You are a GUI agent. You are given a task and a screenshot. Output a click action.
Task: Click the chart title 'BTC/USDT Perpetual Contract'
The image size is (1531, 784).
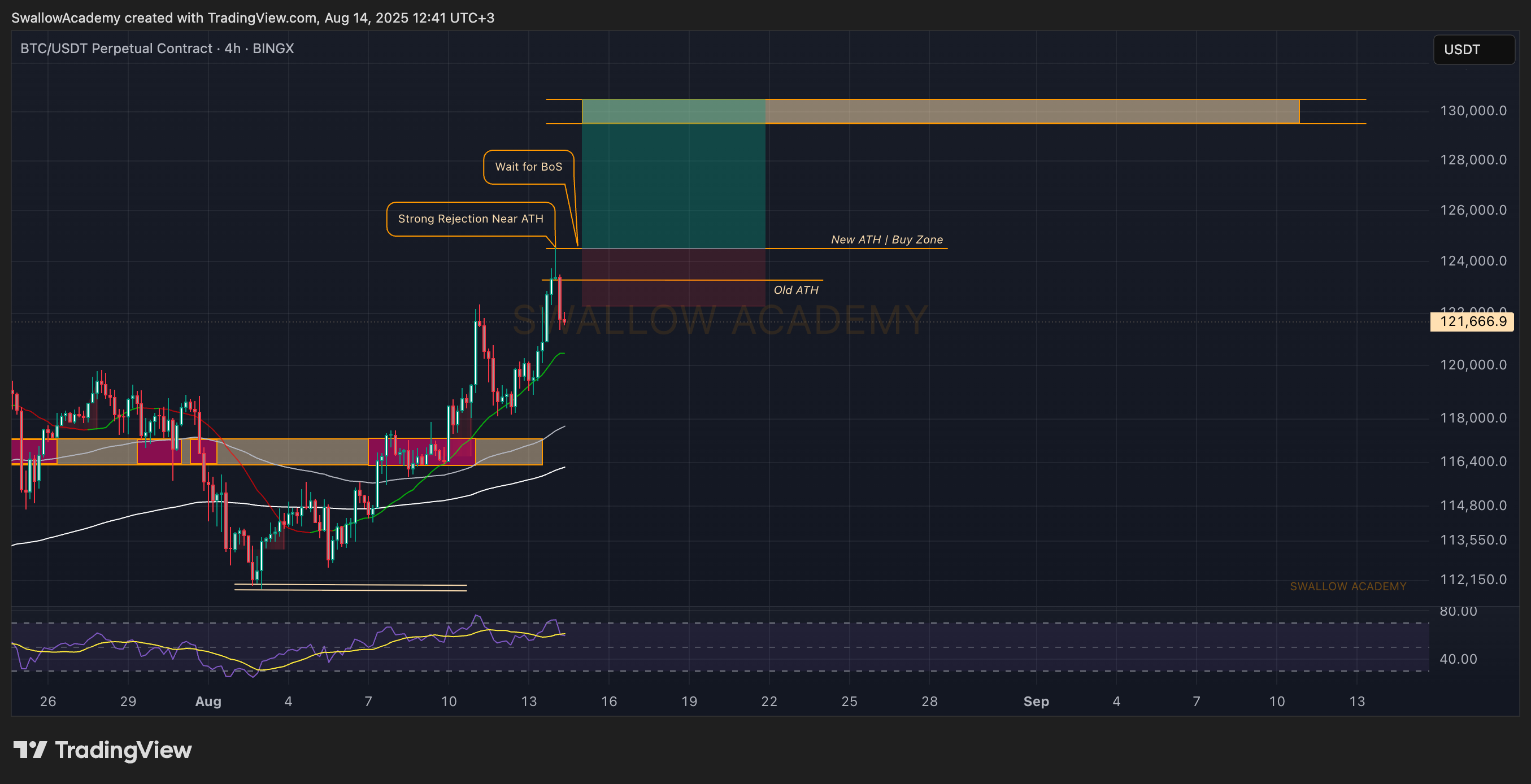pos(116,48)
